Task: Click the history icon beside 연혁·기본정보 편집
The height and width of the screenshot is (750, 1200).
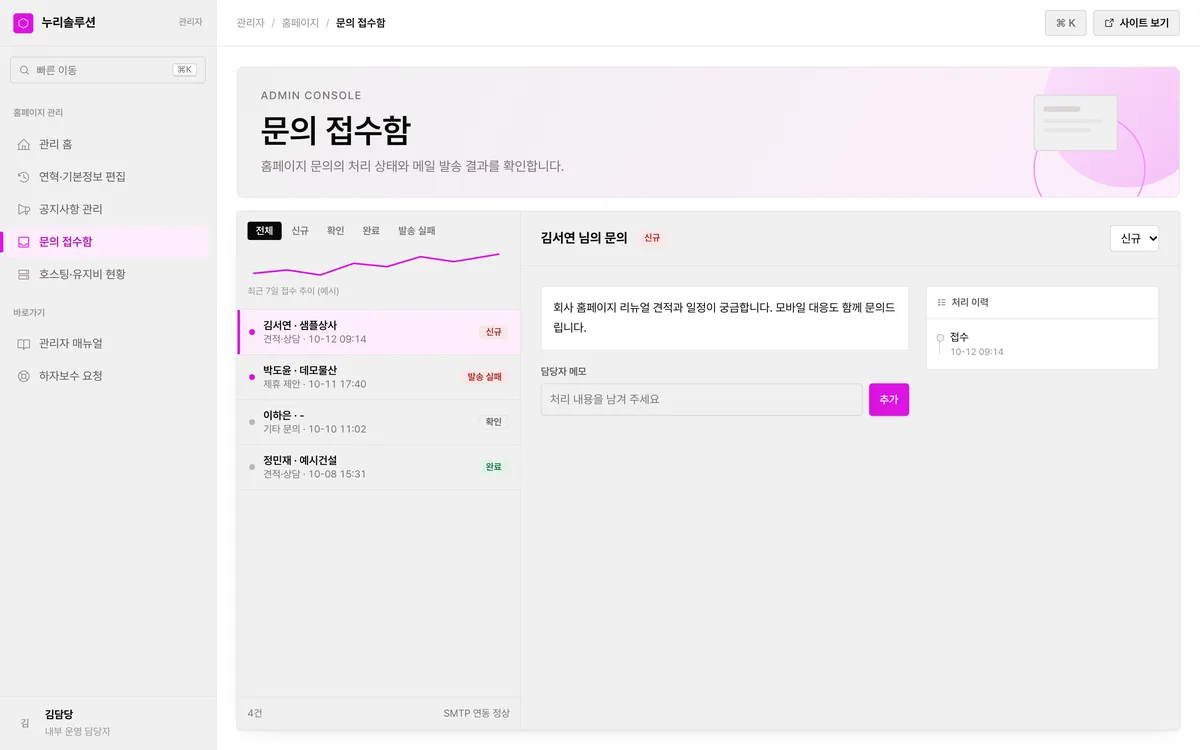Action: tap(24, 177)
